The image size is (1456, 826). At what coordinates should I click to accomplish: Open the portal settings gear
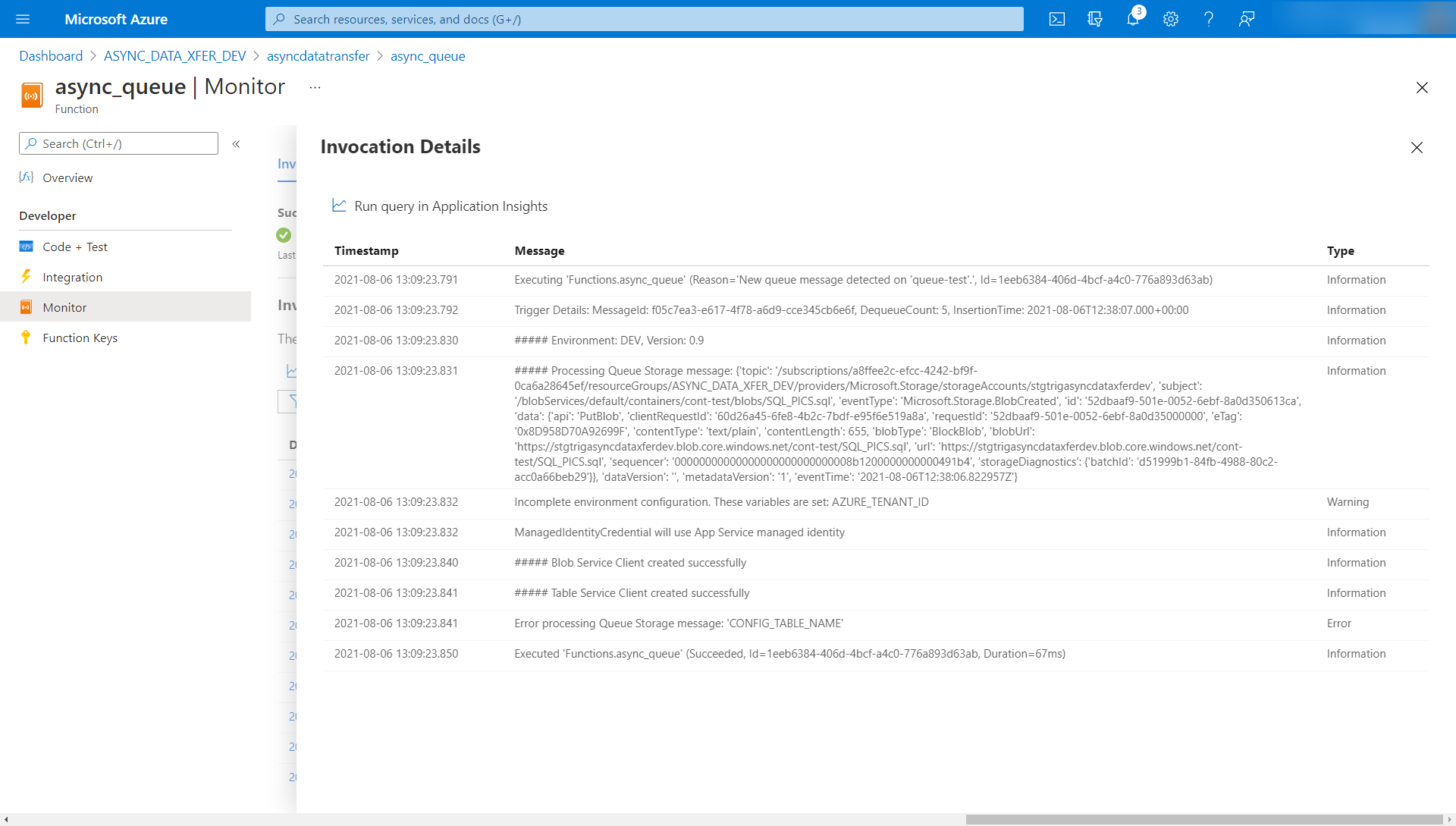pos(1170,19)
